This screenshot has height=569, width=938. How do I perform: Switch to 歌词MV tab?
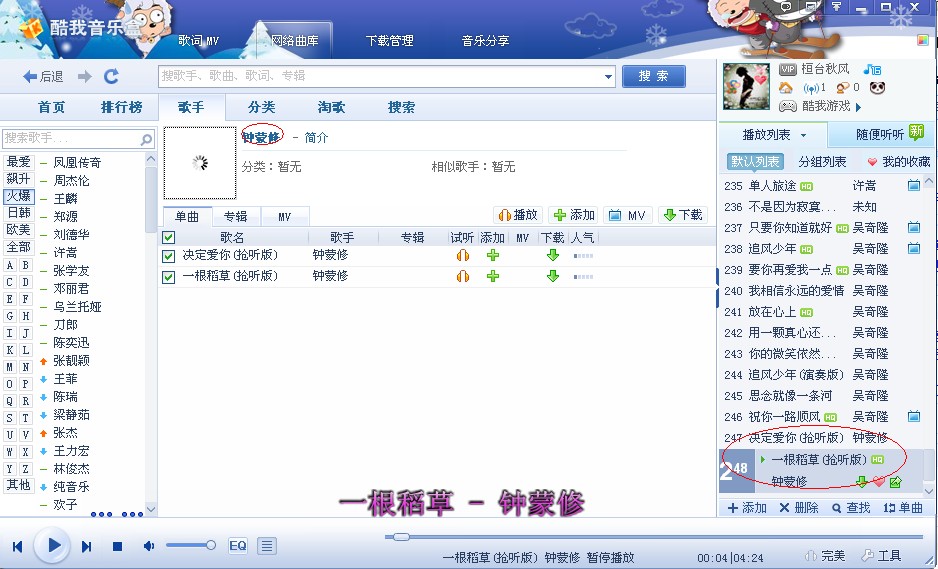(x=199, y=41)
